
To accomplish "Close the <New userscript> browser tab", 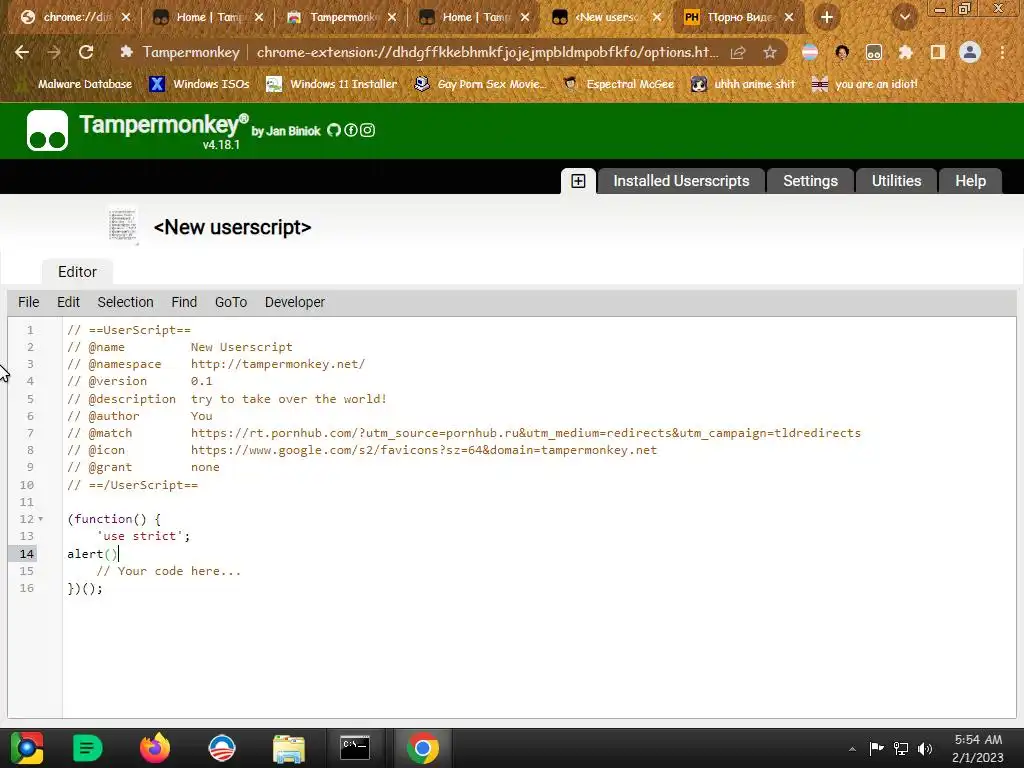I will click(x=657, y=17).
